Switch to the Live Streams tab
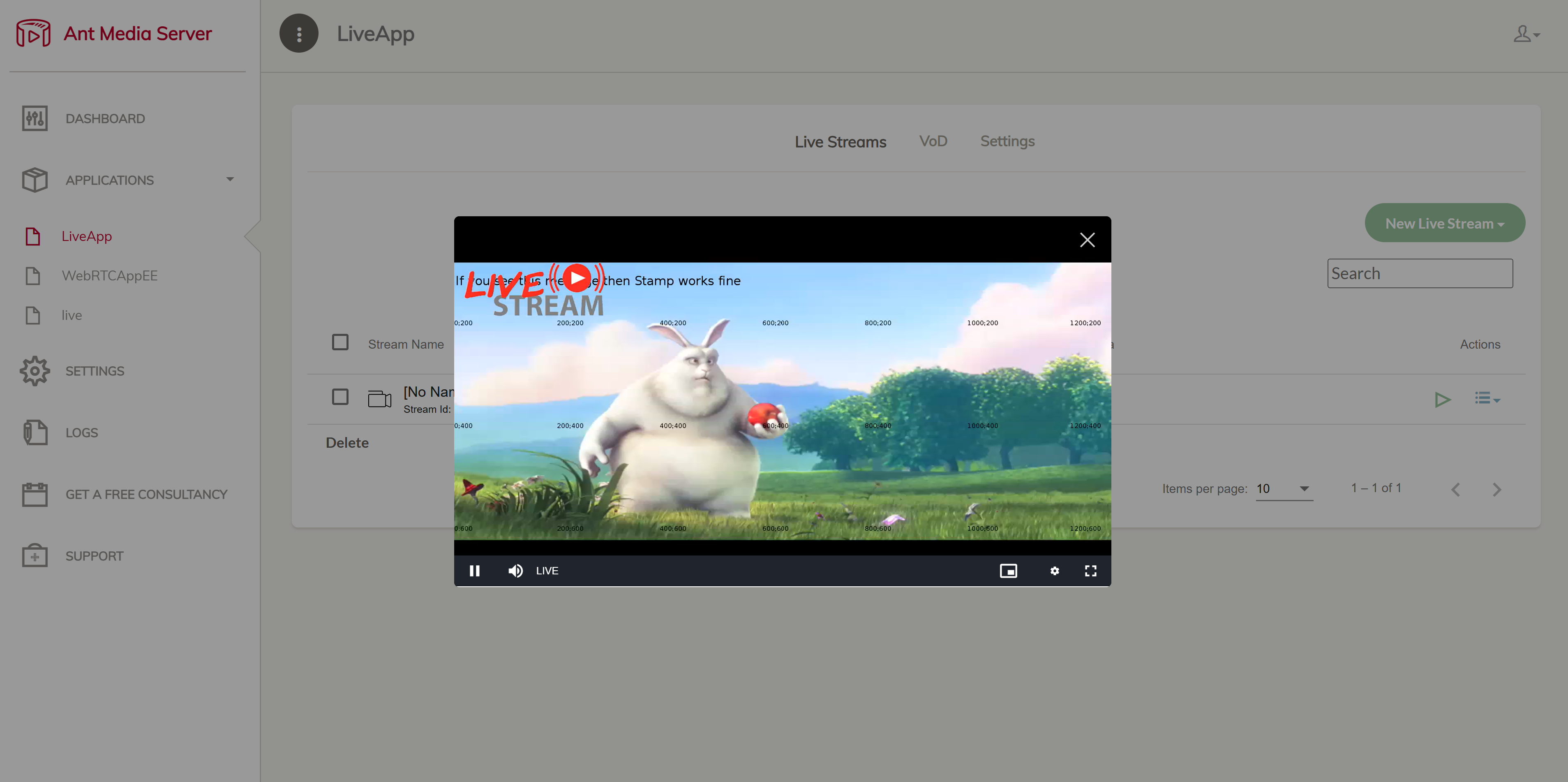The height and width of the screenshot is (782, 1568). [x=841, y=142]
